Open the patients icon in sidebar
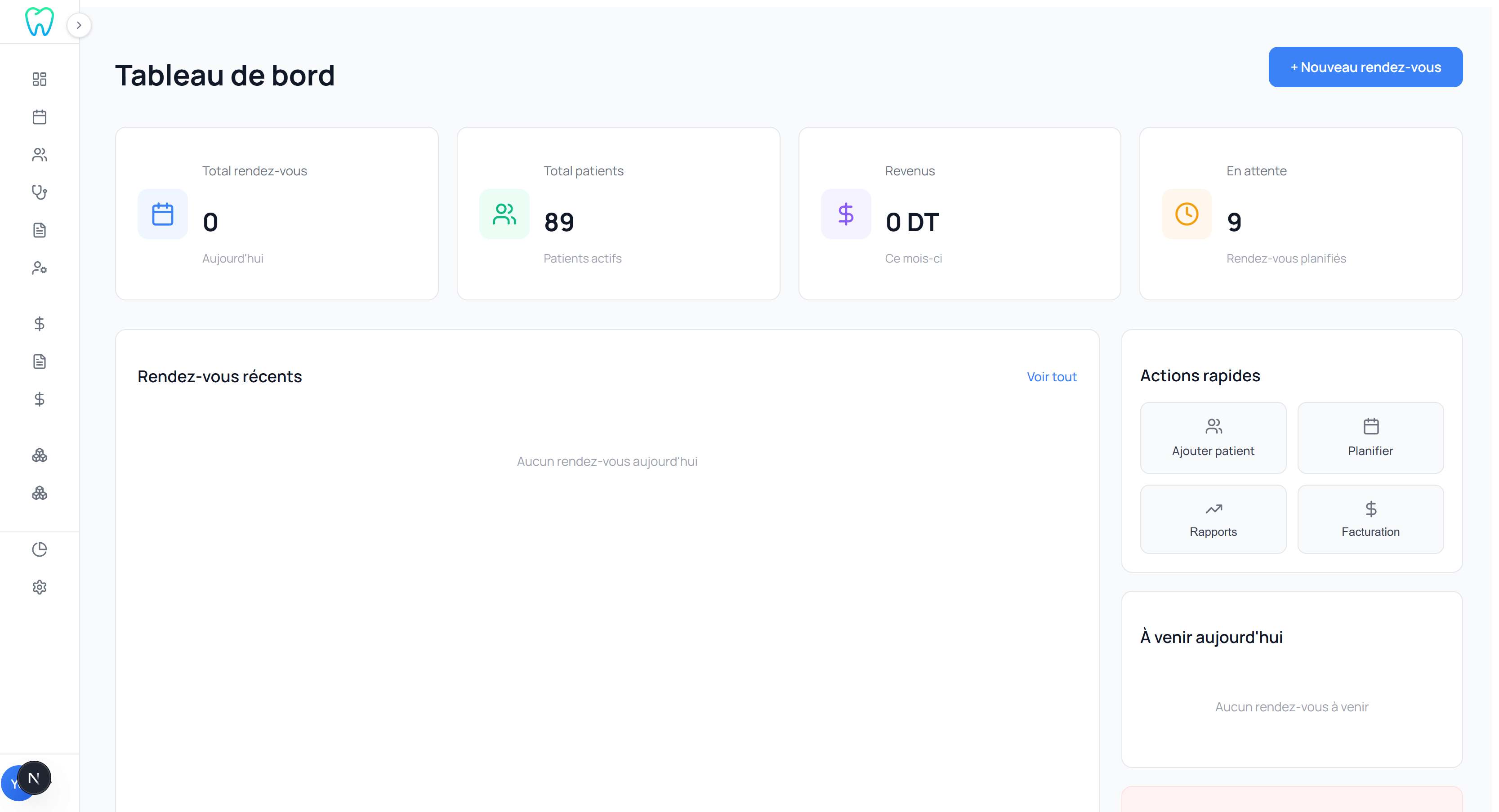Viewport: 1499px width, 812px height. [x=40, y=155]
